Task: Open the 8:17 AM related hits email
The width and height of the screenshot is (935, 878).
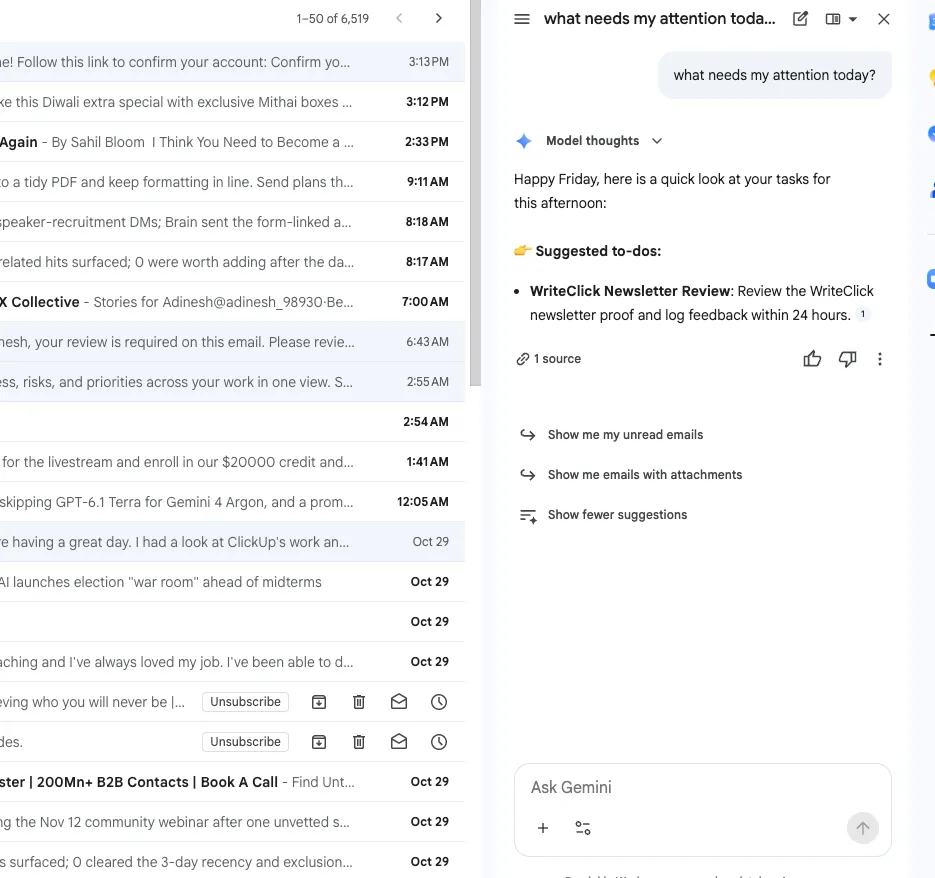Action: tap(232, 262)
